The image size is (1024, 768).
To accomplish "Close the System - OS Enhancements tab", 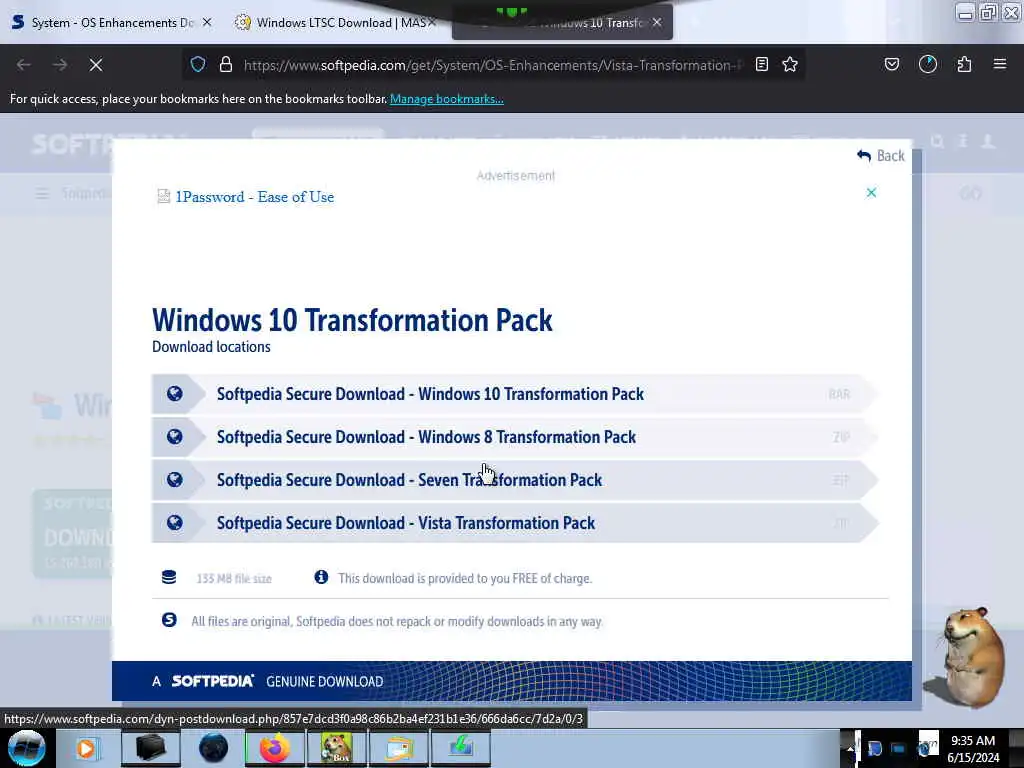I will click(x=207, y=22).
